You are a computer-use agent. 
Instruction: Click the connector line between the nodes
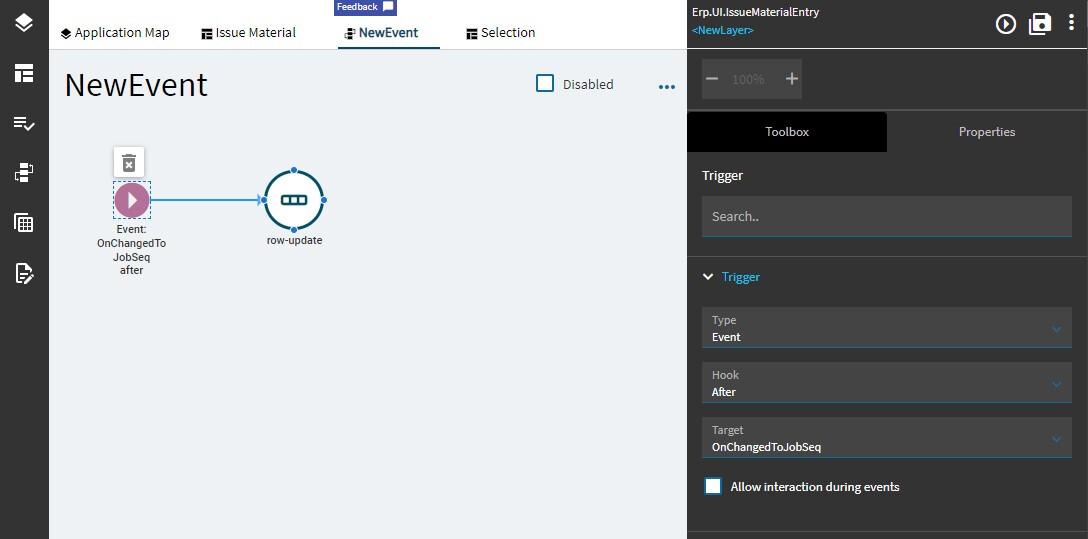[205, 200]
